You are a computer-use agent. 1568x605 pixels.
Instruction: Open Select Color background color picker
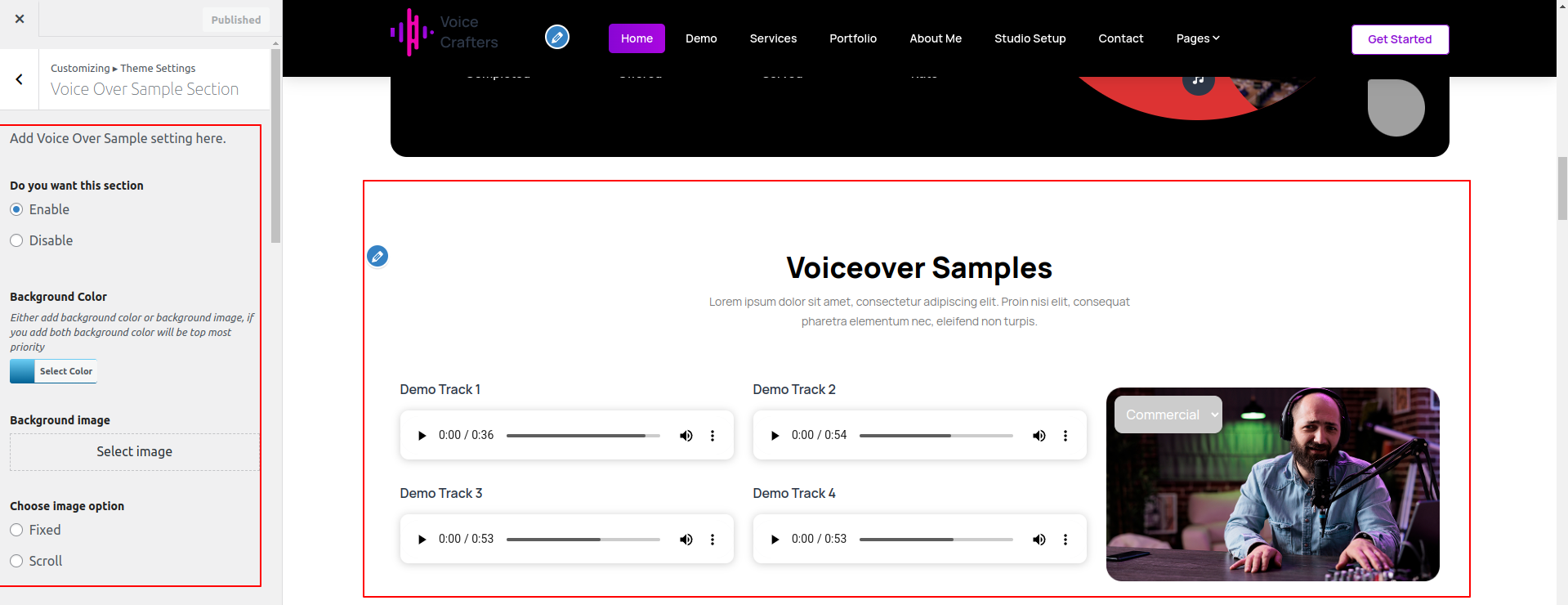tap(54, 371)
